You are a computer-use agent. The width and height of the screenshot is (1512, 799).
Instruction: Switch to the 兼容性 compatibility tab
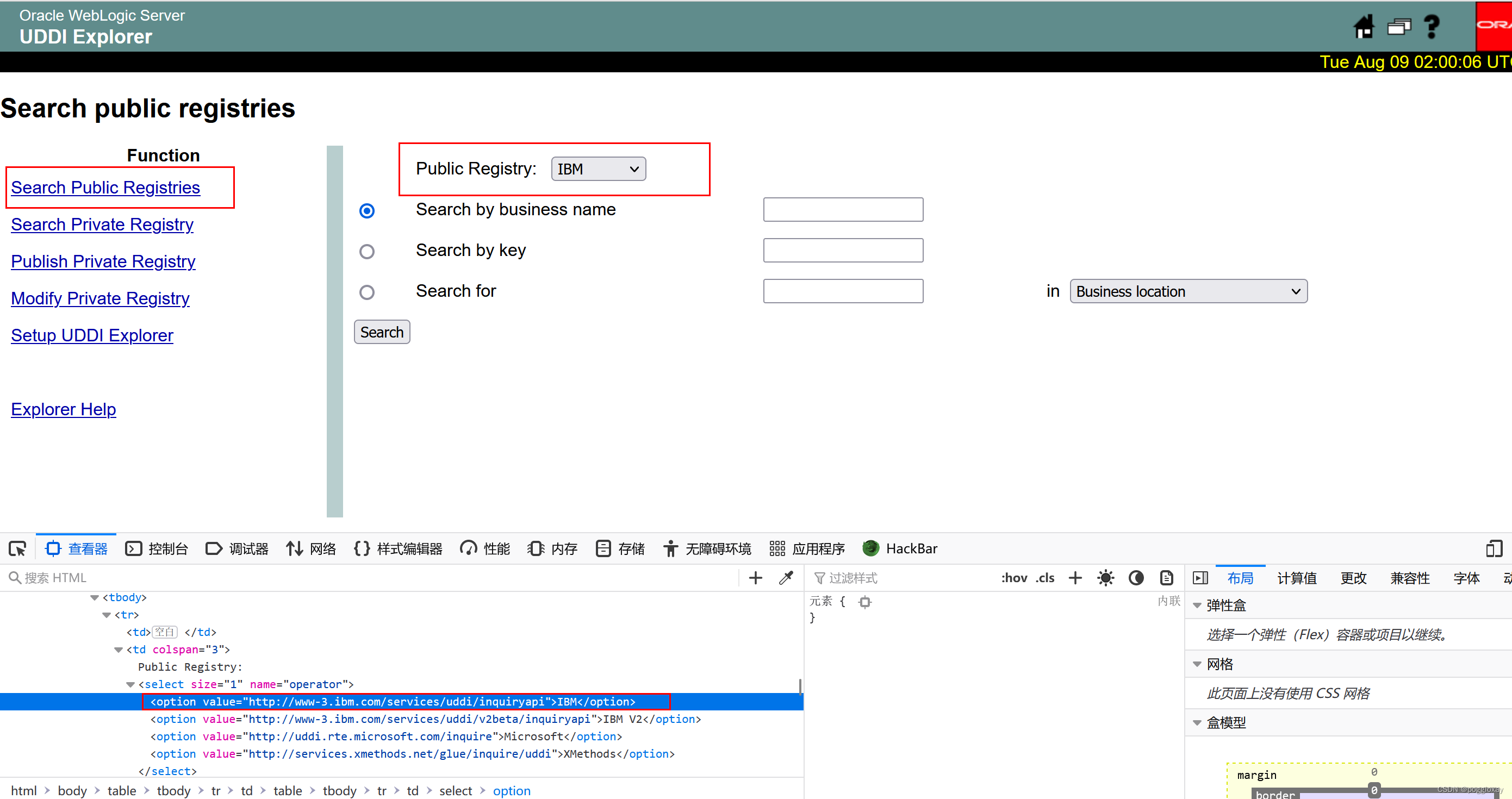click(x=1409, y=578)
